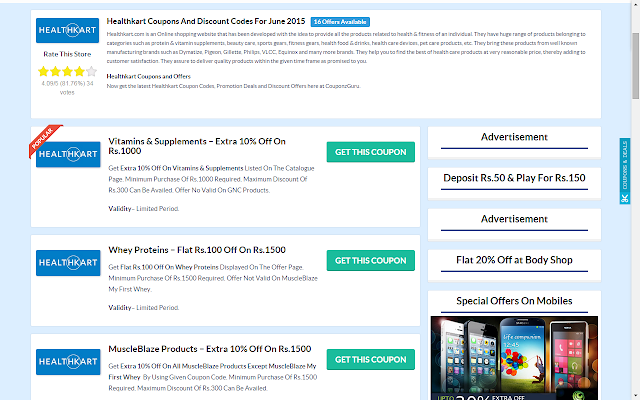Rate the store with the second star
This screenshot has width=640, height=400.
tap(55, 72)
